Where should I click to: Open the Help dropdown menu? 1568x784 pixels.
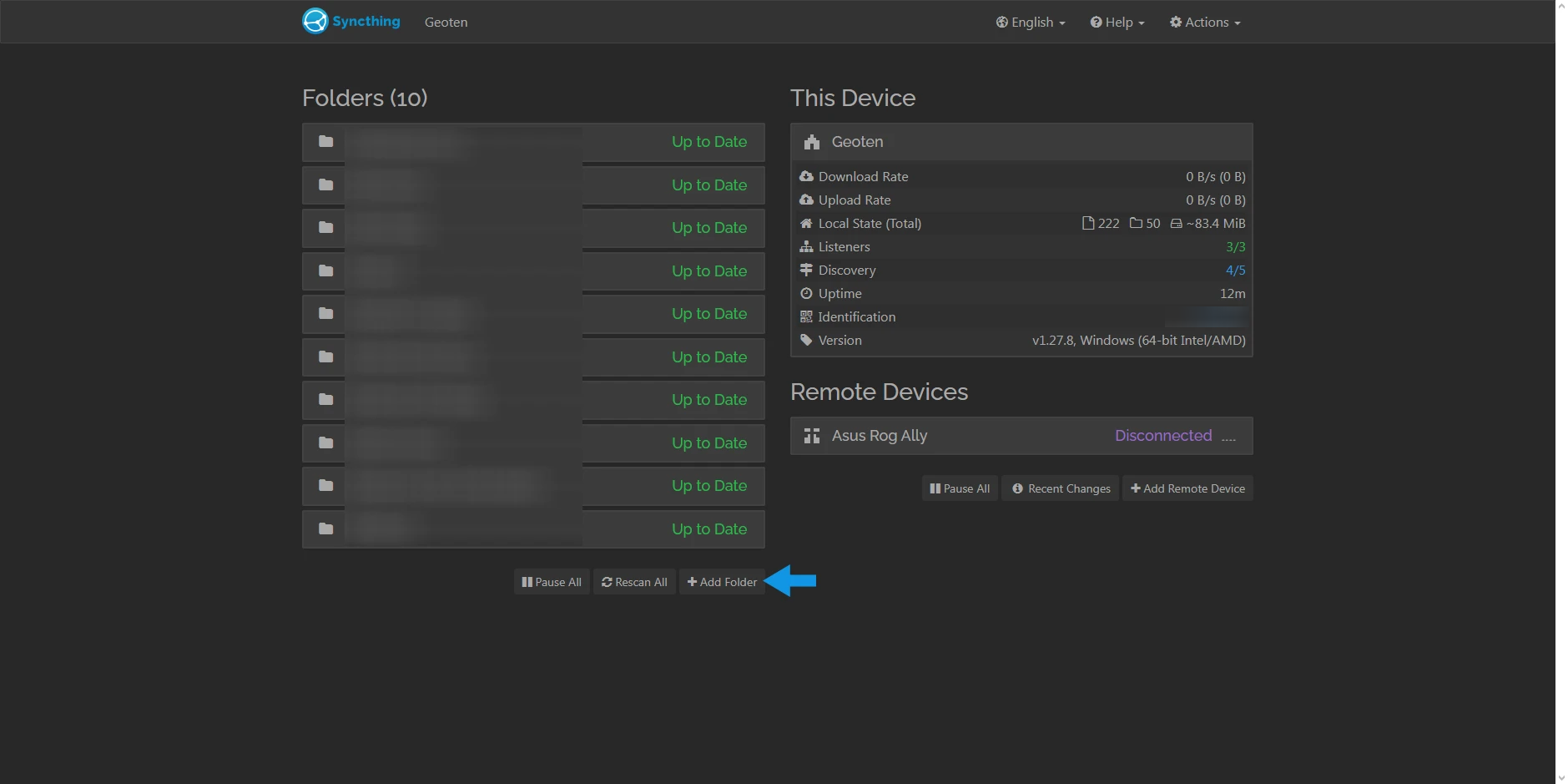[1116, 22]
